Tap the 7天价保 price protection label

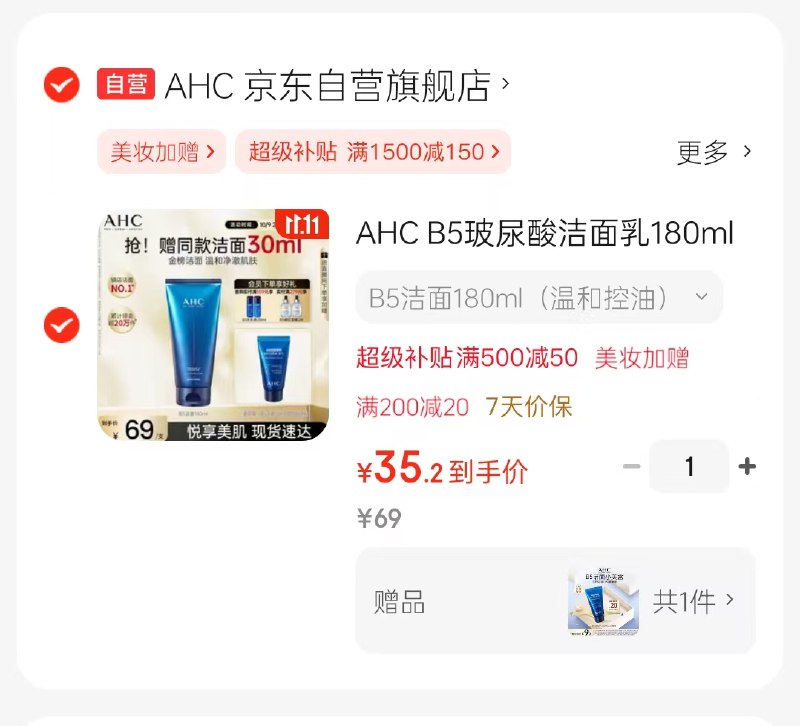pyautogui.click(x=529, y=407)
